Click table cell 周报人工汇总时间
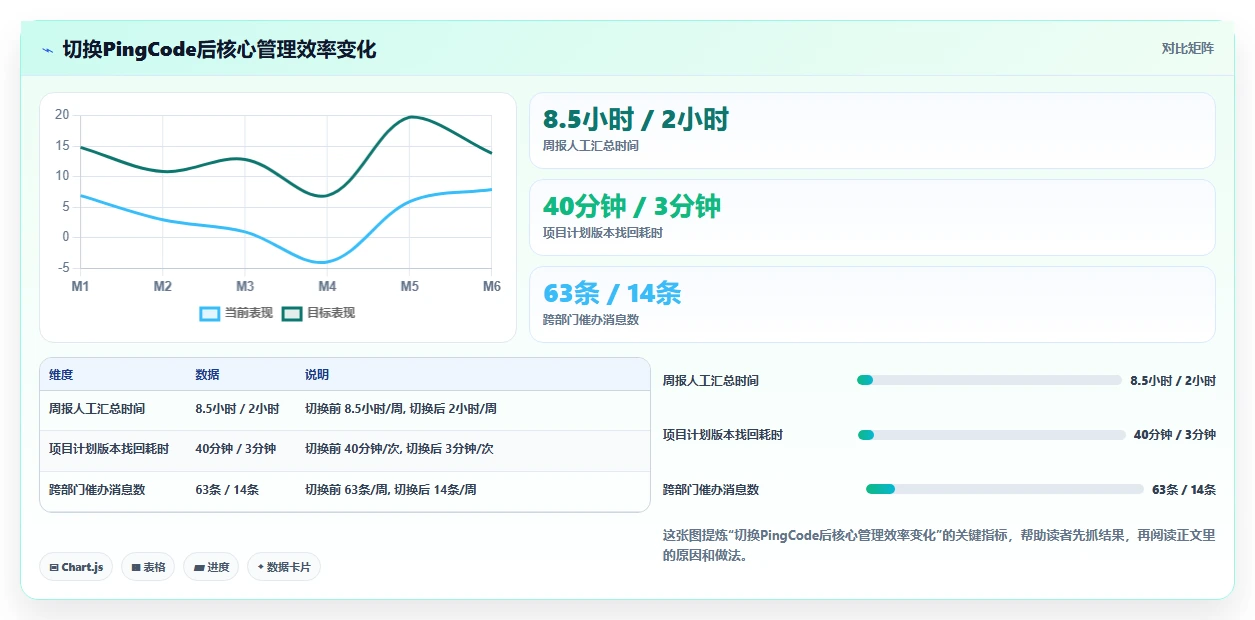The image size is (1255, 620). (x=97, y=409)
